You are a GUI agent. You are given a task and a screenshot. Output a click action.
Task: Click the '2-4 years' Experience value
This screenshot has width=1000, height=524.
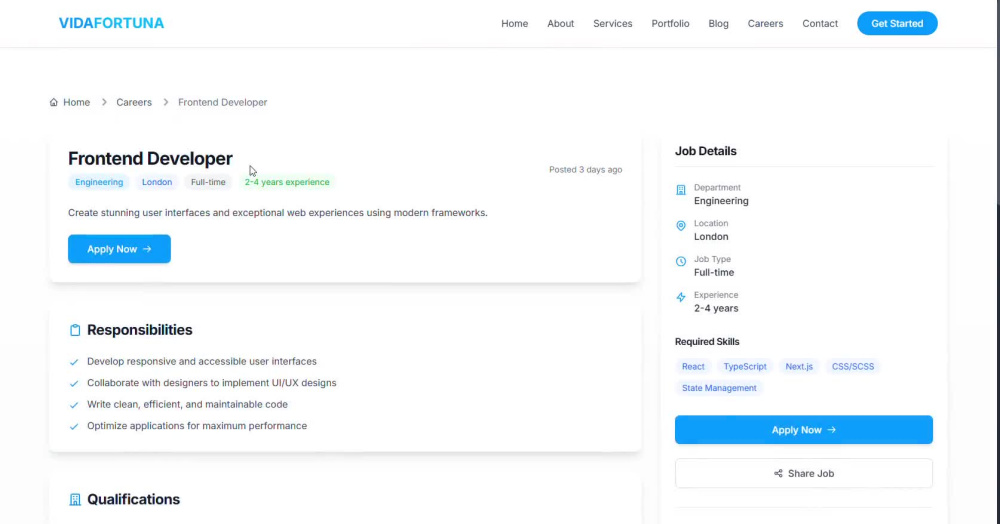coord(716,309)
